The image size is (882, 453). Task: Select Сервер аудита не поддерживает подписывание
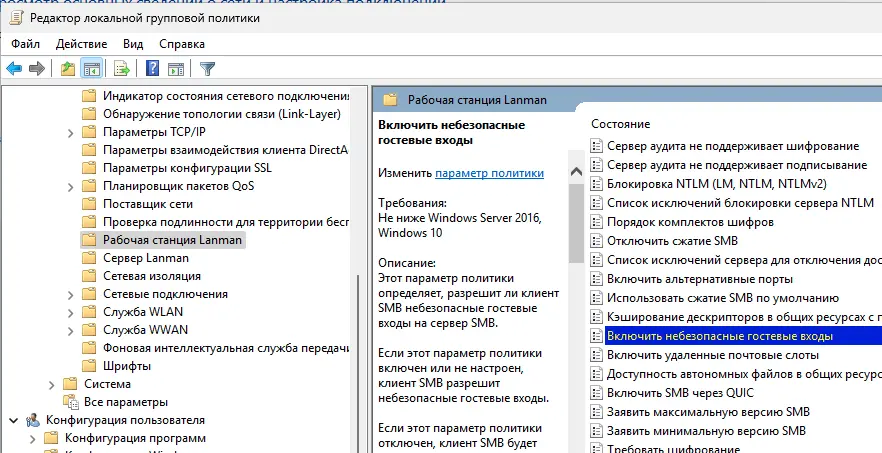pos(737,165)
